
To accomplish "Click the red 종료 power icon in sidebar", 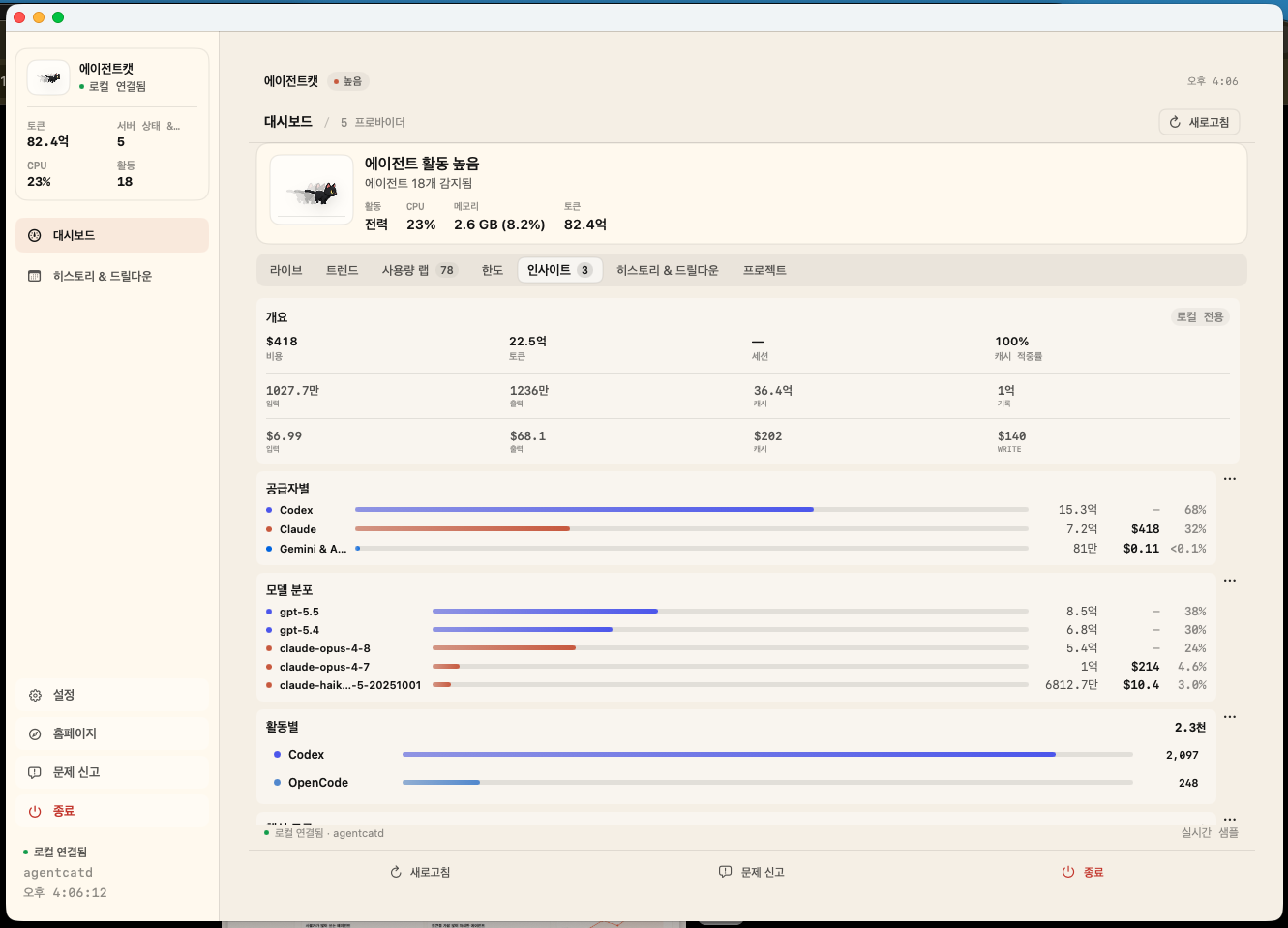I will click(35, 811).
